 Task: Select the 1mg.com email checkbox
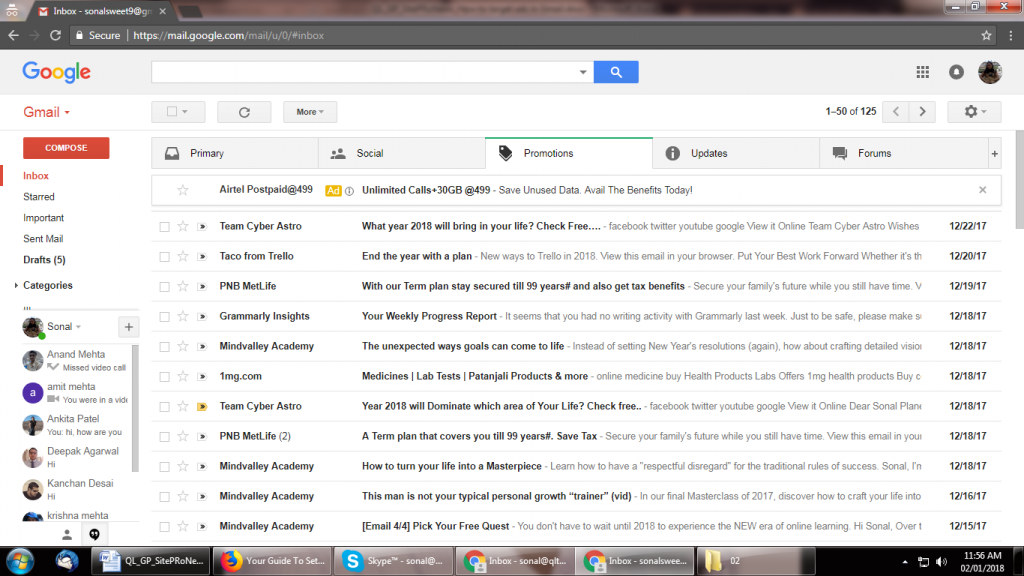coord(166,376)
